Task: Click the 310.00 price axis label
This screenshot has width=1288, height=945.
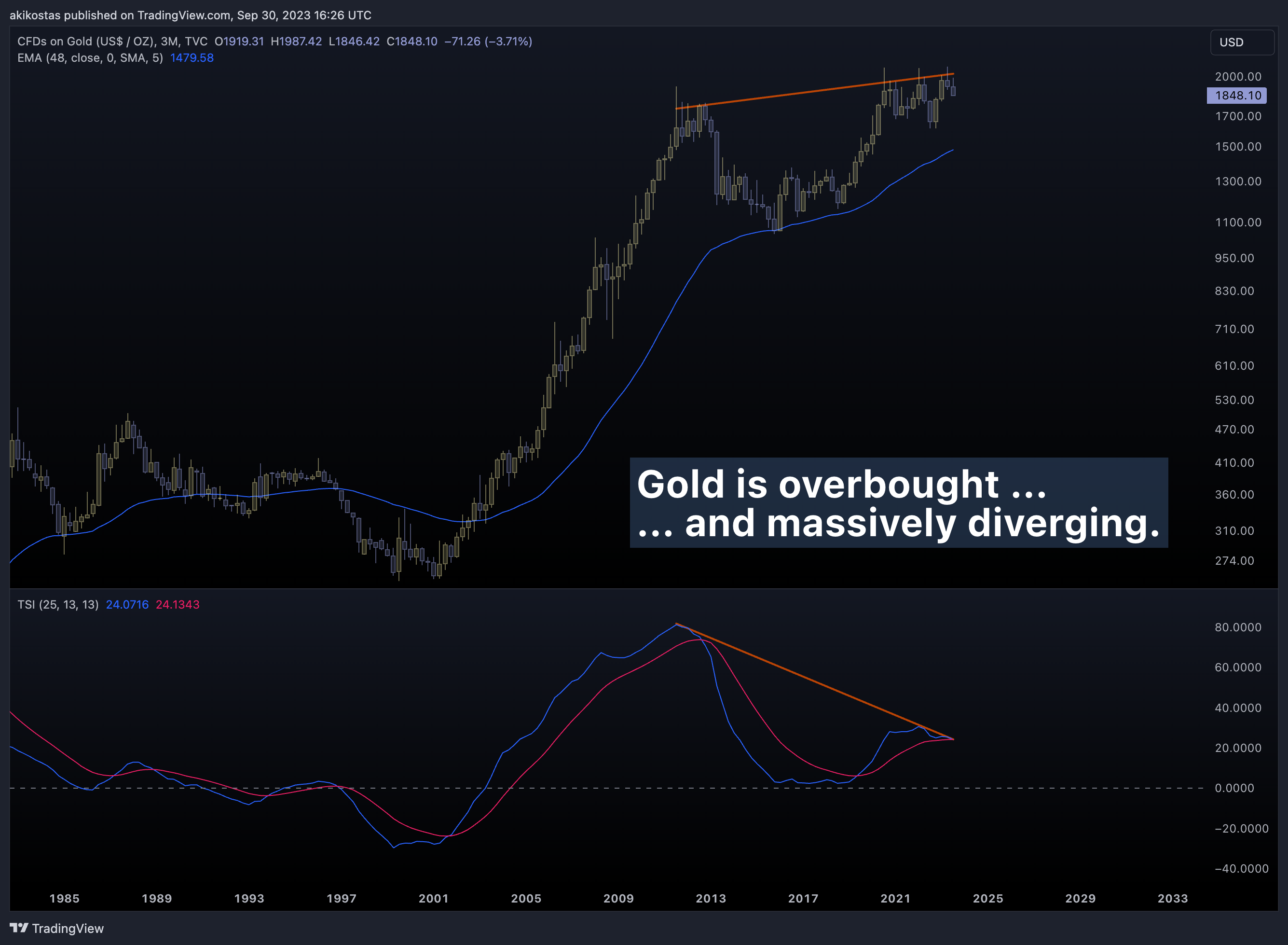Action: point(1234,531)
